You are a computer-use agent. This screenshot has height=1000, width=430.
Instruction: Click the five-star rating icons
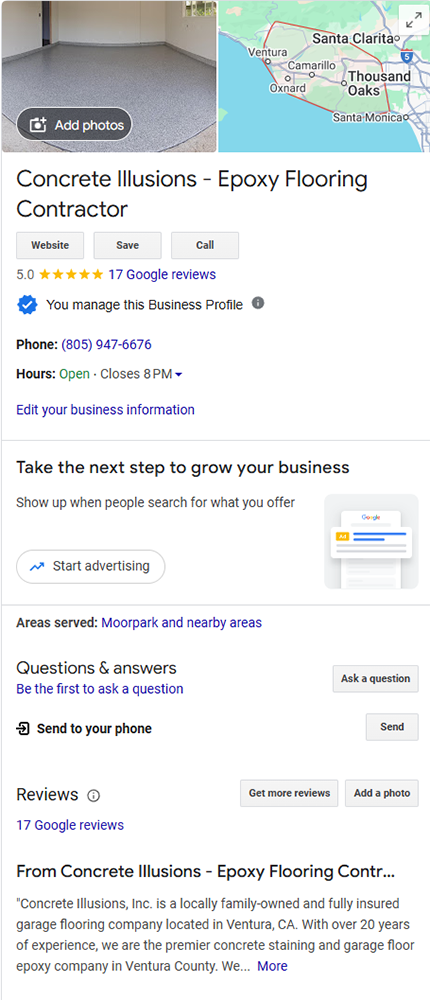(x=71, y=275)
